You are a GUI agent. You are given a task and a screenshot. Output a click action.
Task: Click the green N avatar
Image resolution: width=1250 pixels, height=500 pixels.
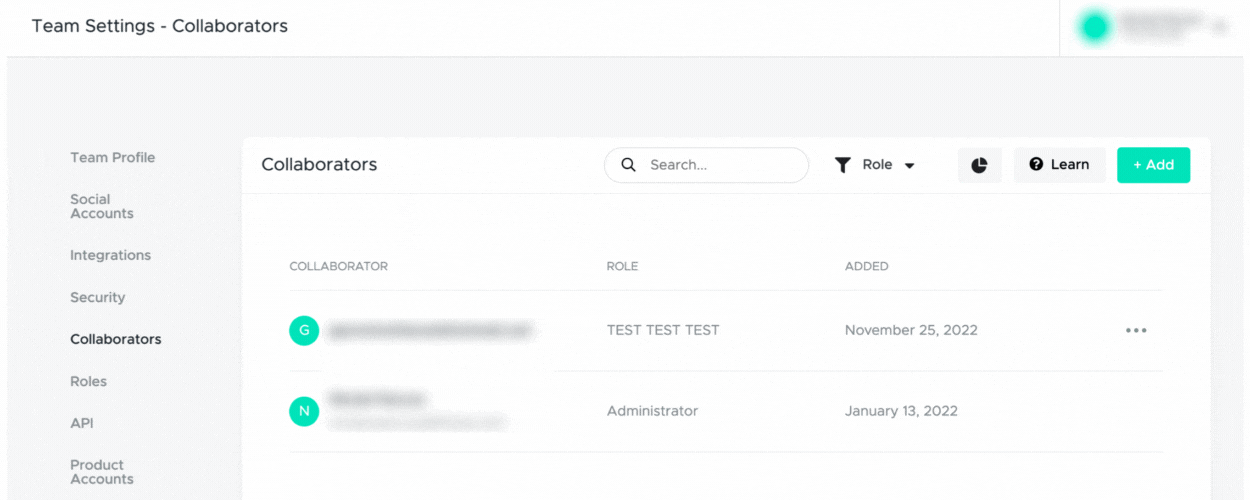click(x=304, y=411)
